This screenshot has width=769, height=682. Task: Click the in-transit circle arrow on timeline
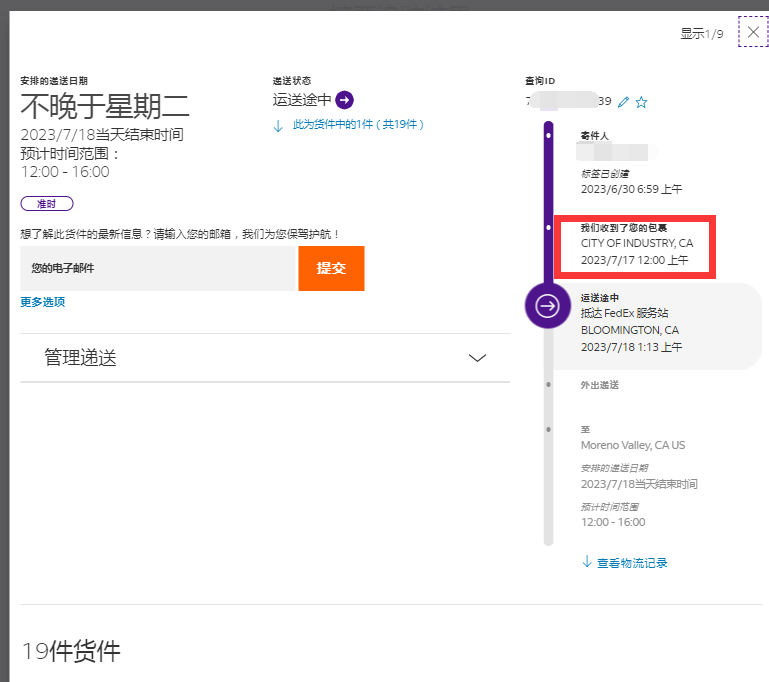[x=547, y=306]
